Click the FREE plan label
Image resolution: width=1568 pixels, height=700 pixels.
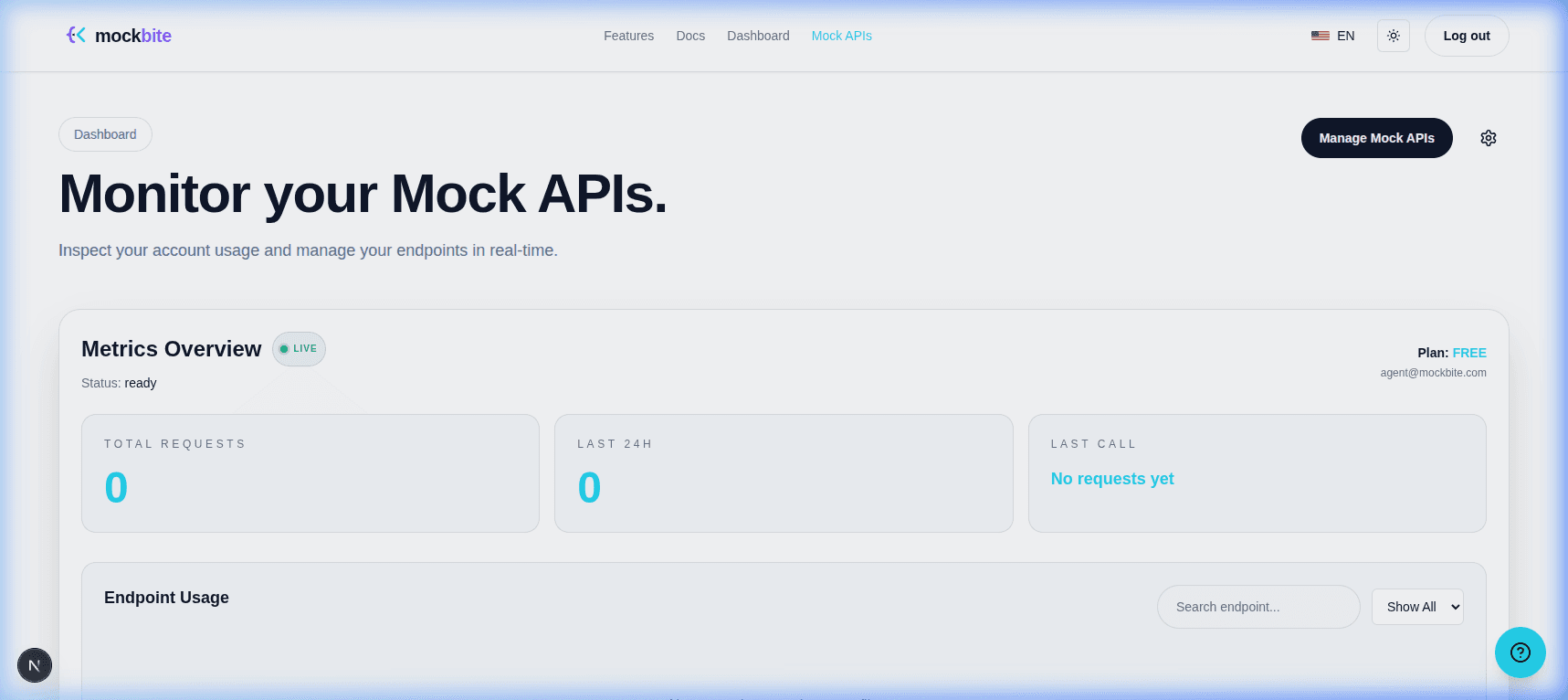coord(1469,353)
